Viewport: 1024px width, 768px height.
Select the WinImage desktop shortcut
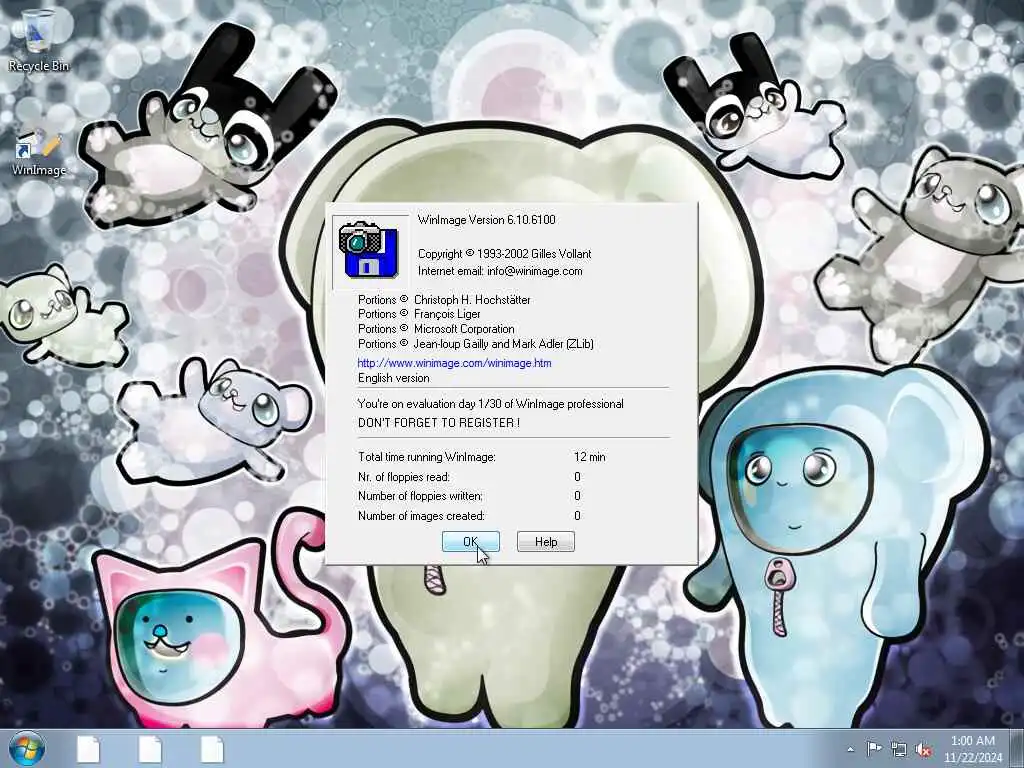tap(39, 153)
